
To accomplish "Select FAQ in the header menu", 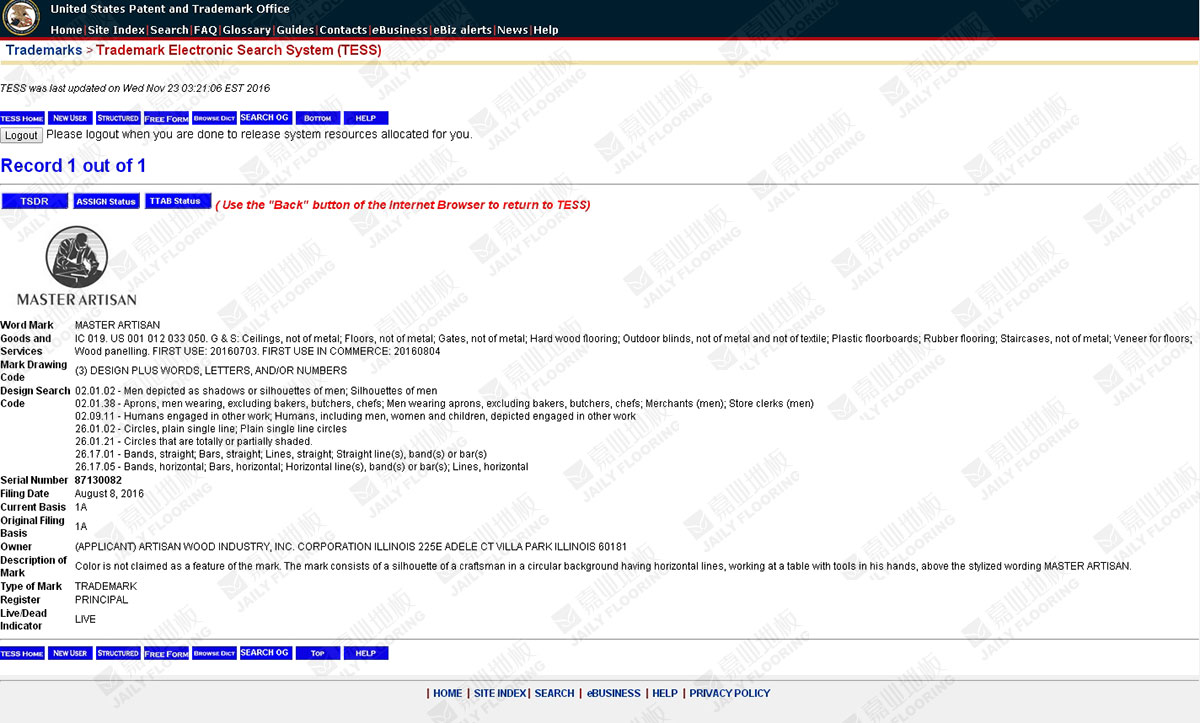I will coord(205,30).
